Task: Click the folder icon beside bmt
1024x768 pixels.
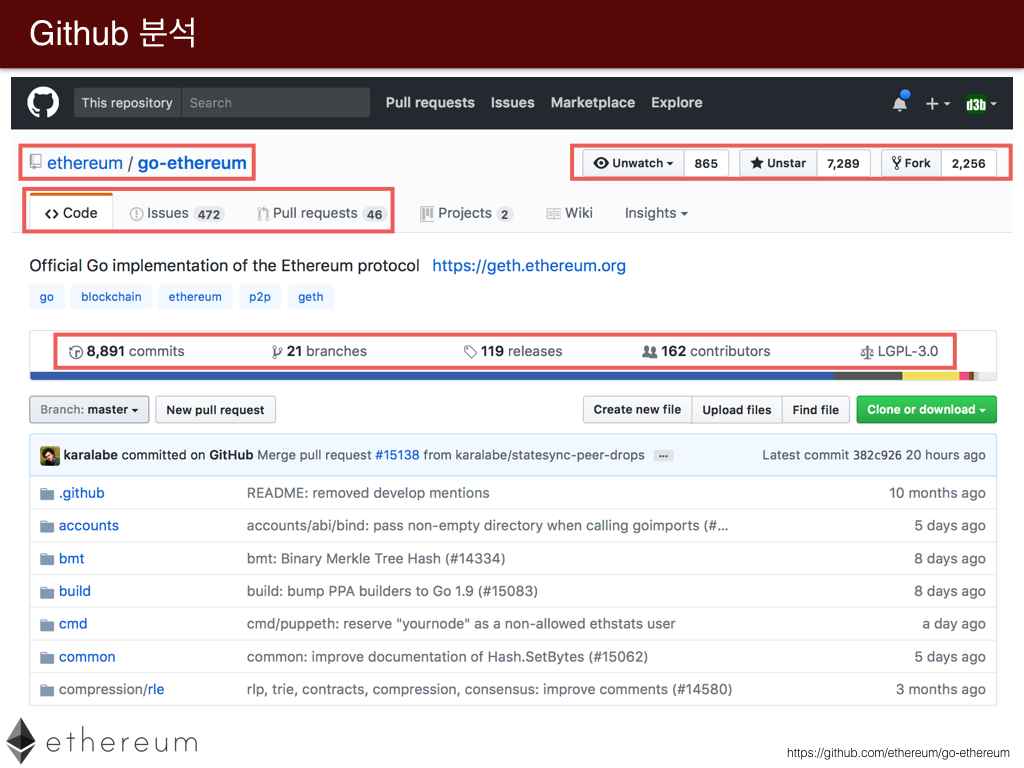Action: coord(47,559)
